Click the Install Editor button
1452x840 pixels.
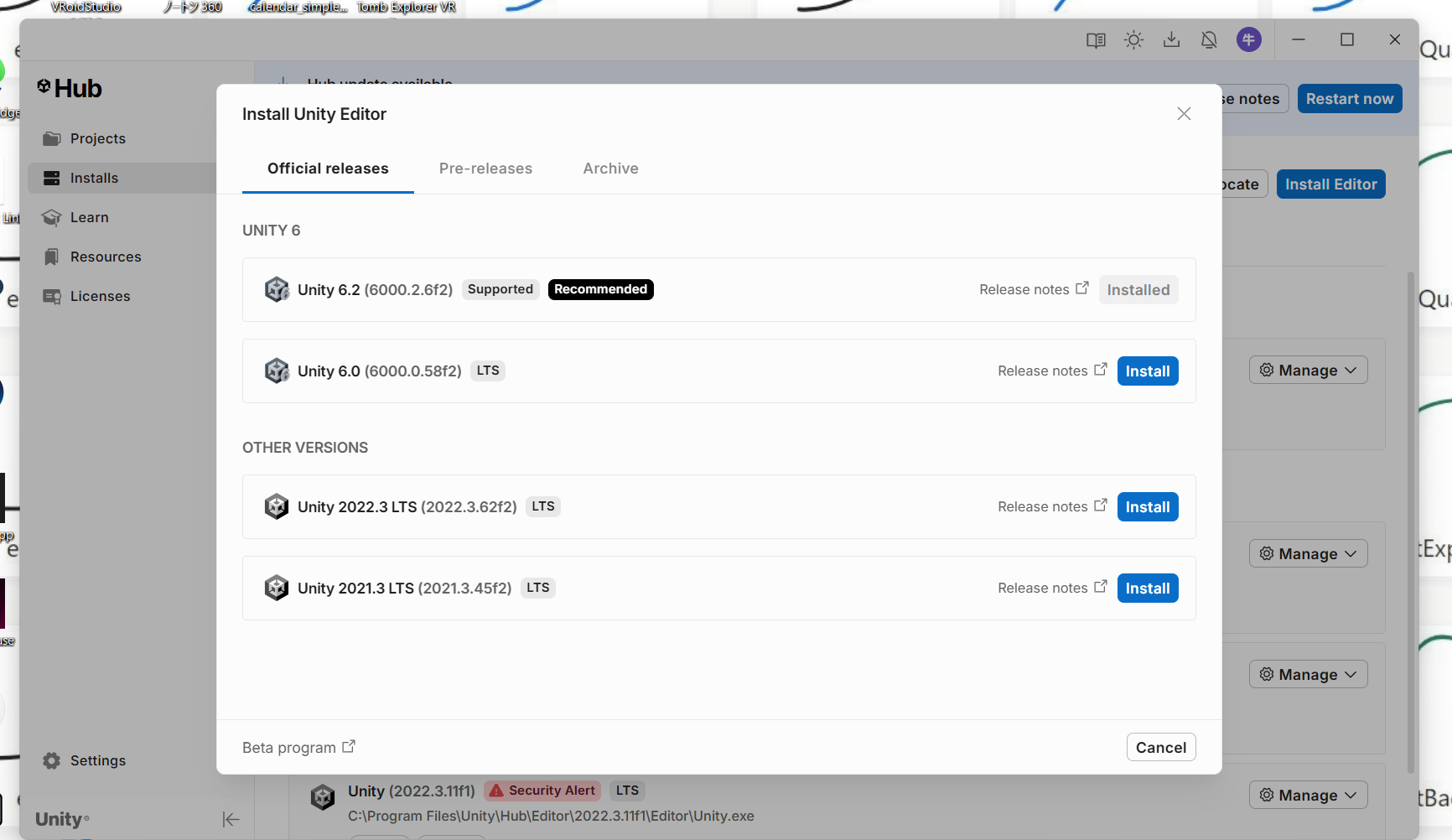pyautogui.click(x=1331, y=184)
